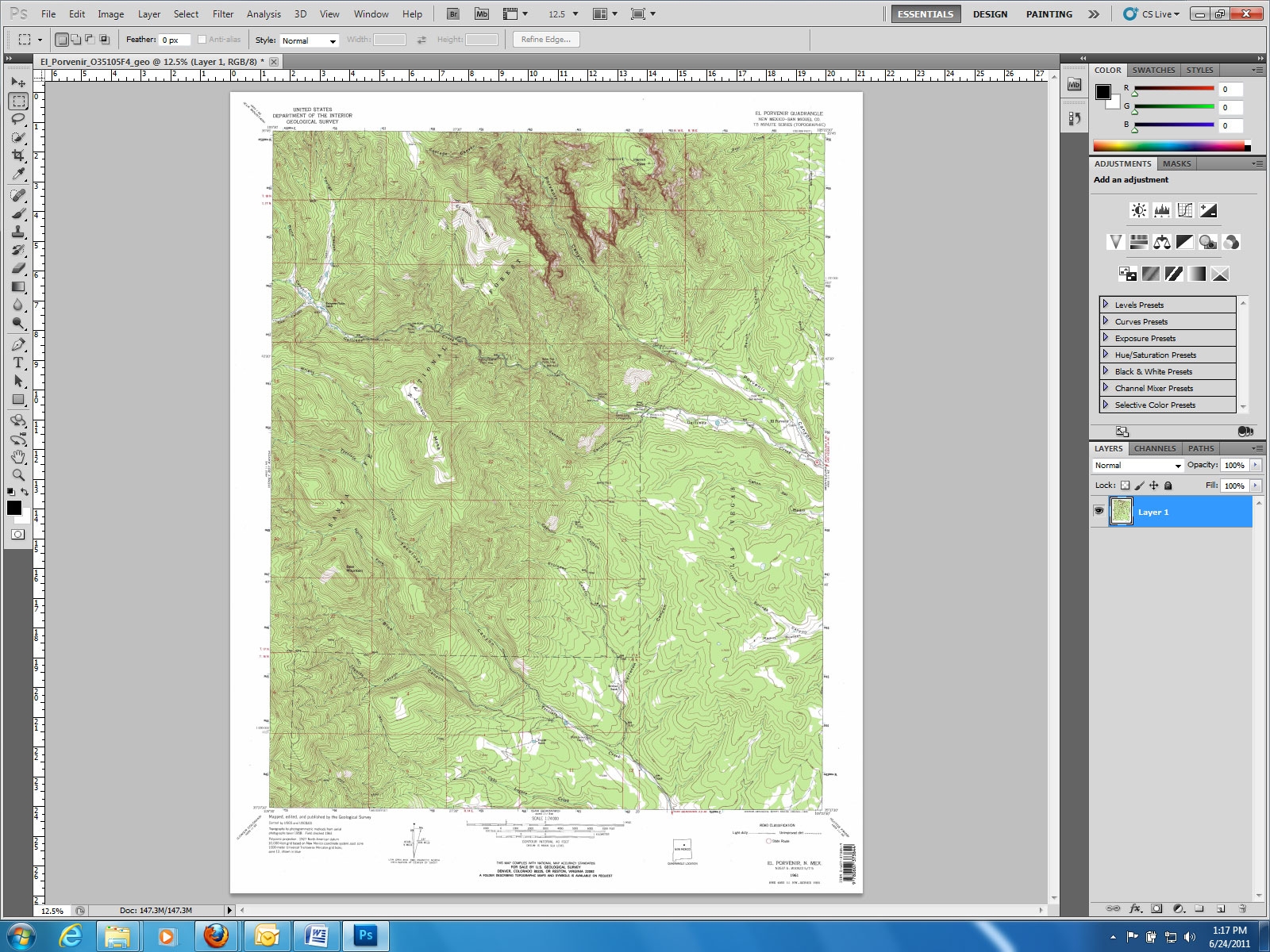
Task: Hide the Layer 1 visibility eye
Action: pos(1099,512)
